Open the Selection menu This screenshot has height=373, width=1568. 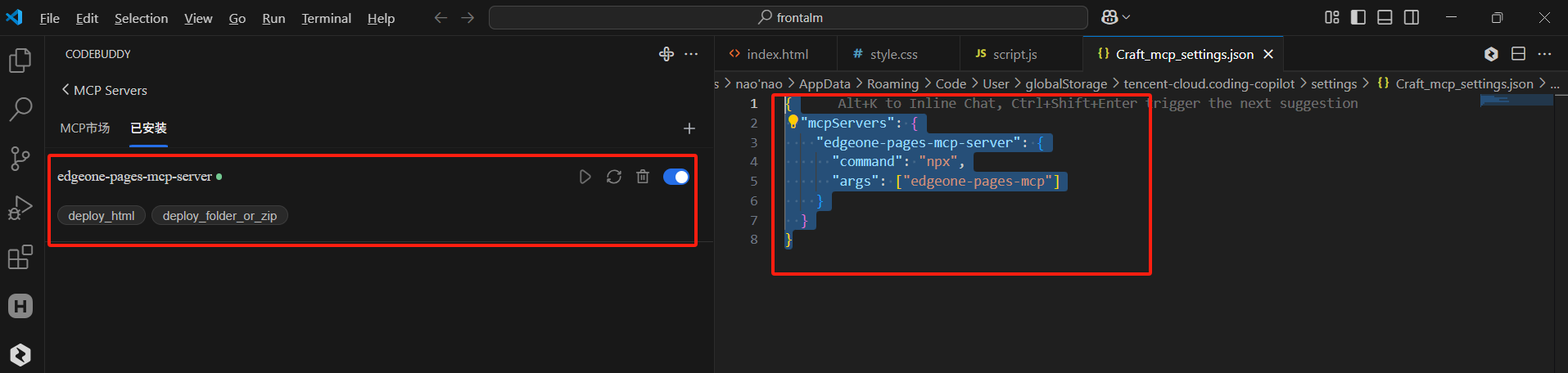pyautogui.click(x=141, y=18)
